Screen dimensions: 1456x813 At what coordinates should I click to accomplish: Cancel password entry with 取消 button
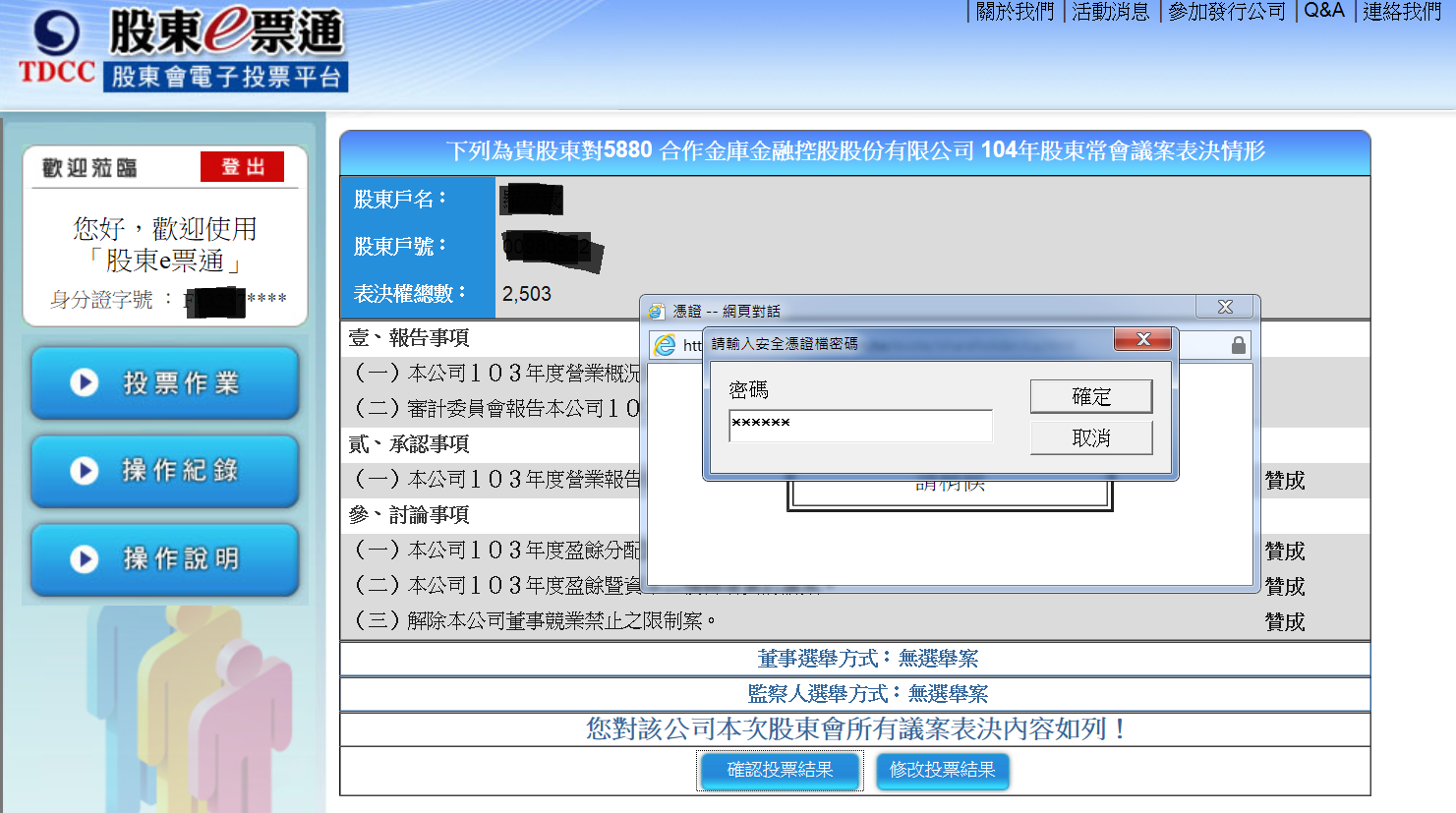(1091, 437)
